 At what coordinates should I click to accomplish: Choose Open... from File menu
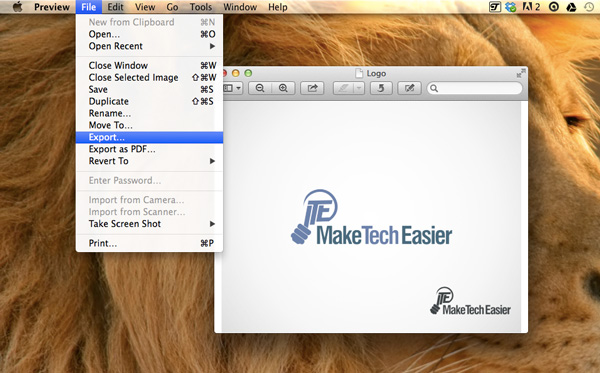[149, 34]
